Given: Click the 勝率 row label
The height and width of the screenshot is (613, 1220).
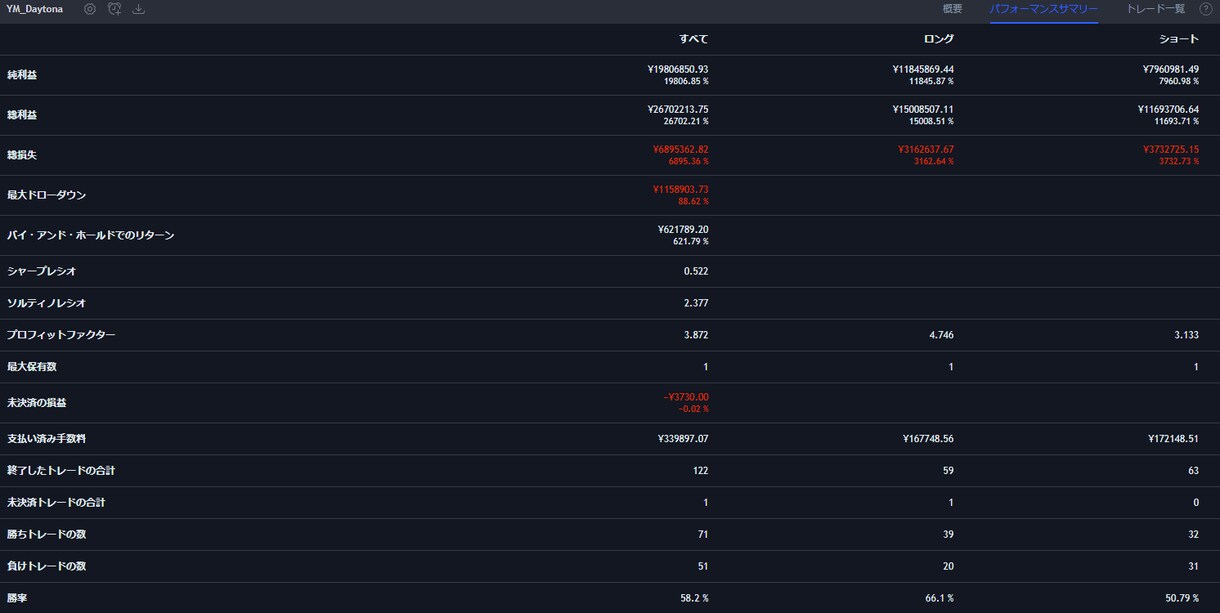Looking at the screenshot, I should (17, 598).
